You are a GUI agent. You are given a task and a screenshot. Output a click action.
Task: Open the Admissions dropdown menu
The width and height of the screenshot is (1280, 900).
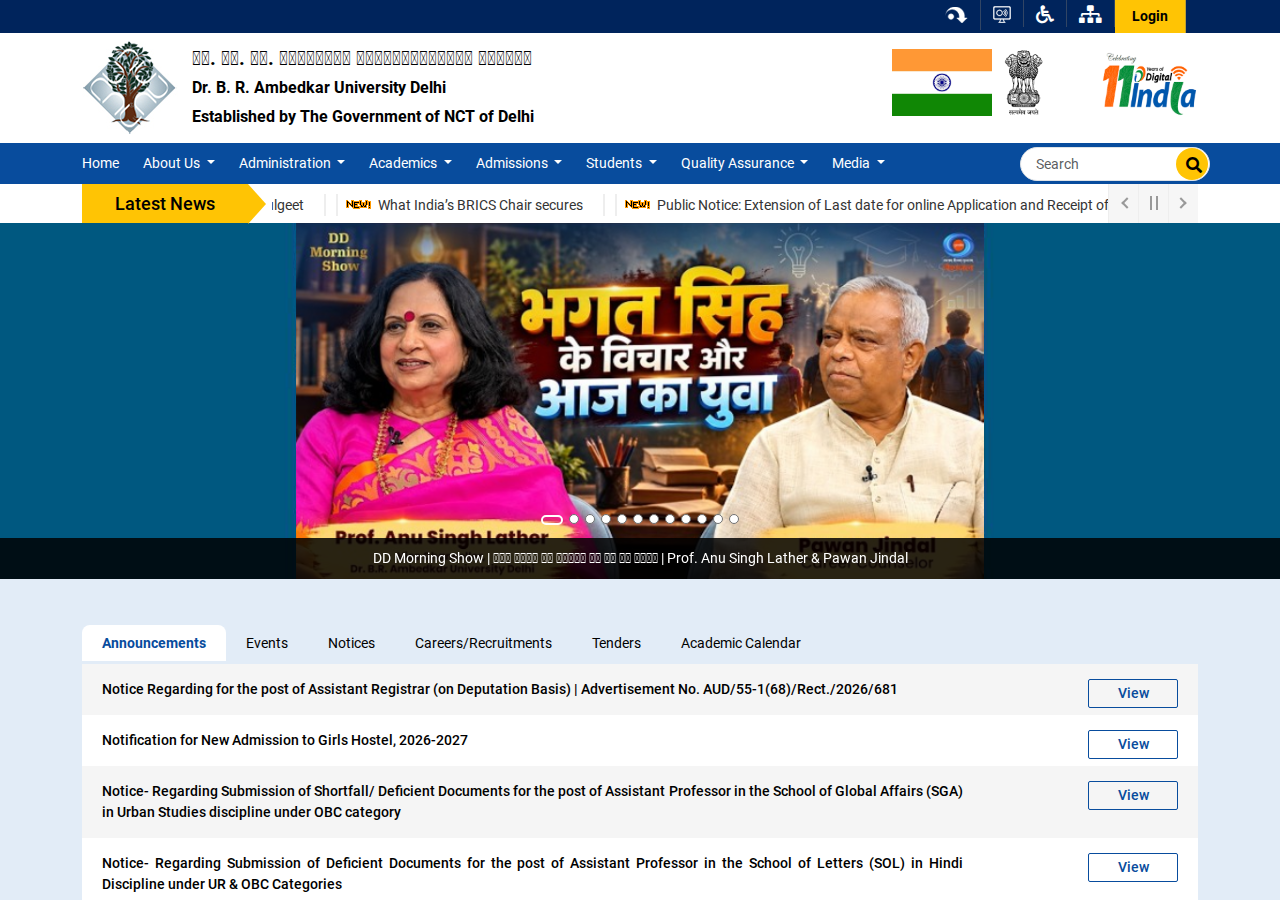519,163
